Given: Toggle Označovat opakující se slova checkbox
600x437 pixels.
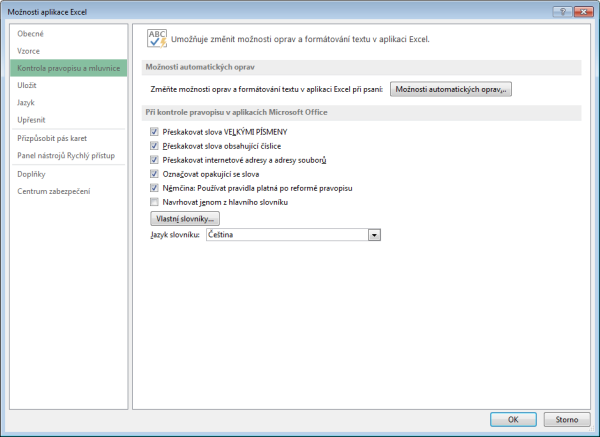Looking at the screenshot, I should click(154, 174).
